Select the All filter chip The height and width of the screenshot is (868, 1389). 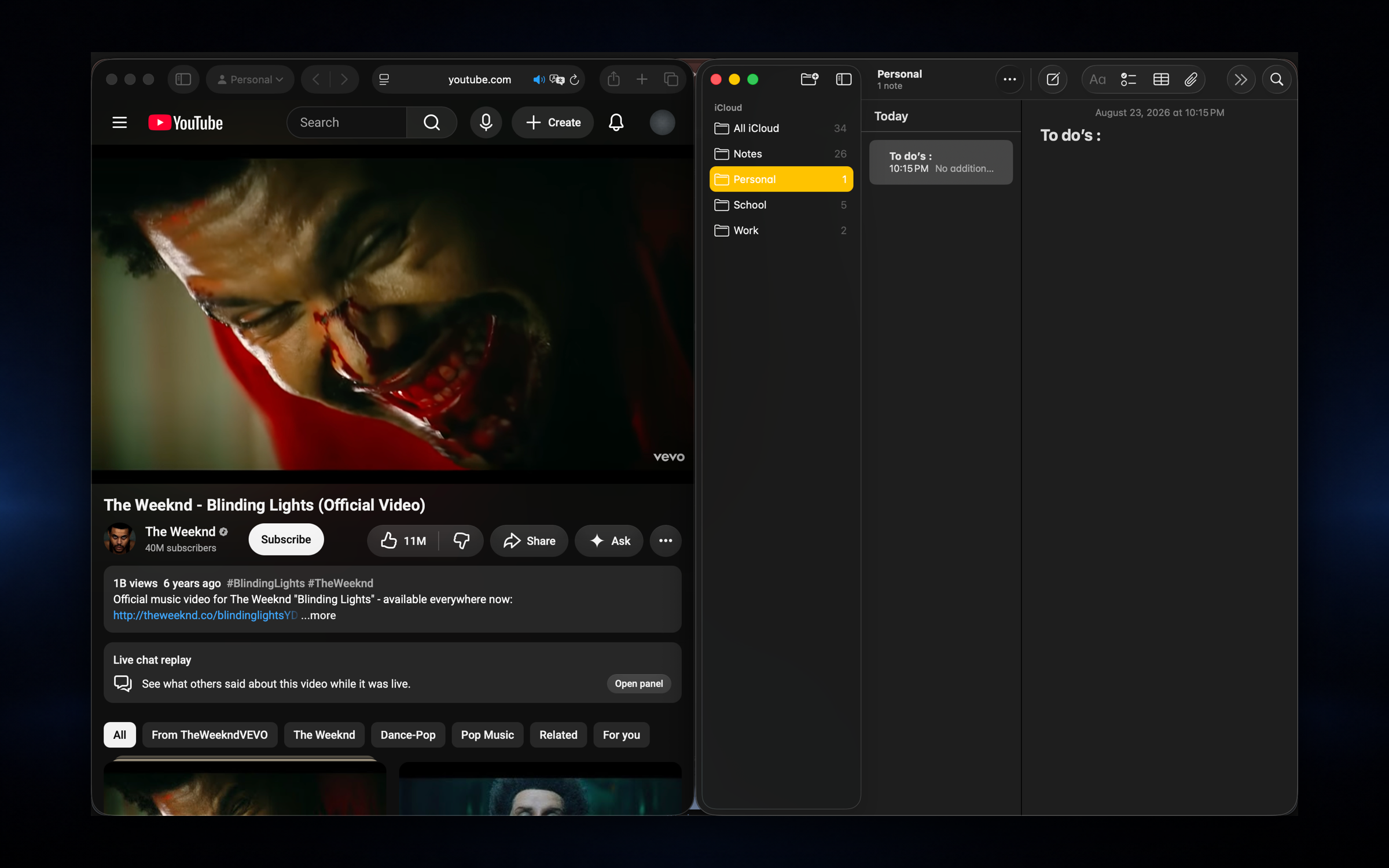[120, 735]
